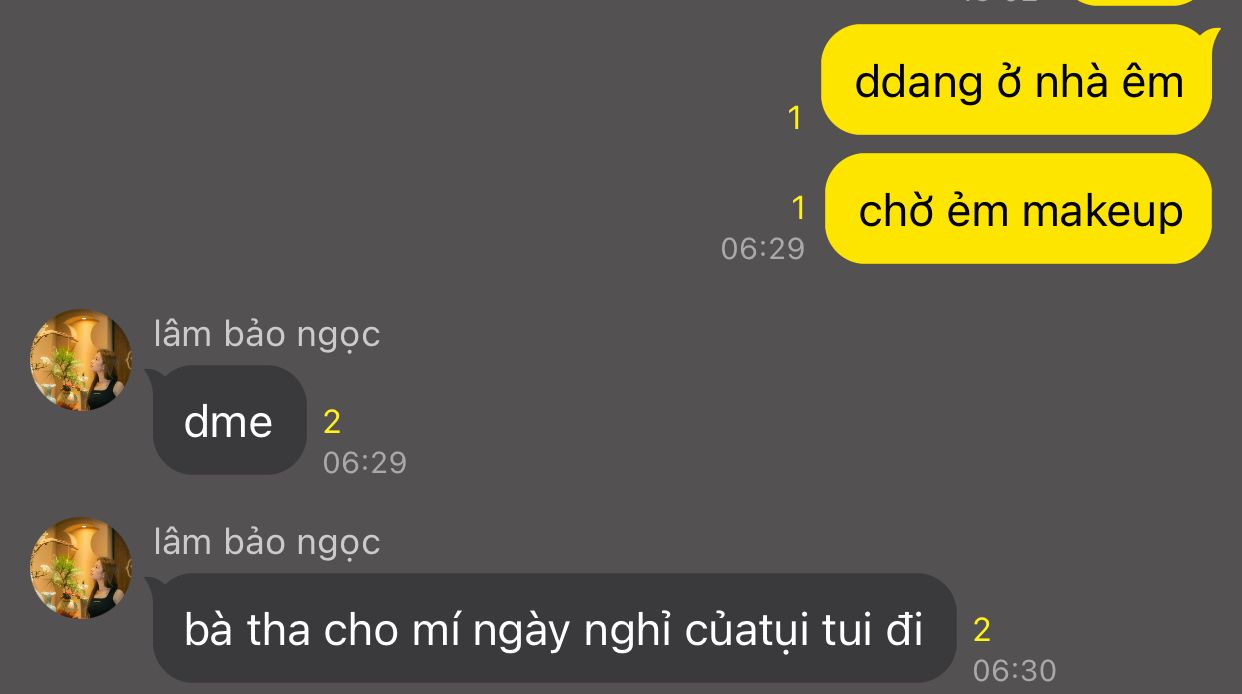This screenshot has height=694, width=1242.
Task: Tap the unread count 2 beside the last message
Action: pos(982,630)
